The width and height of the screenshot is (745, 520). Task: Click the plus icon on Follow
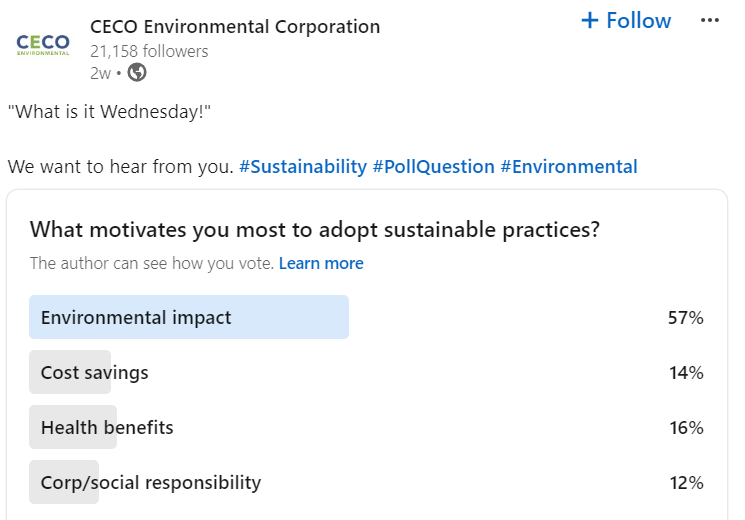590,21
